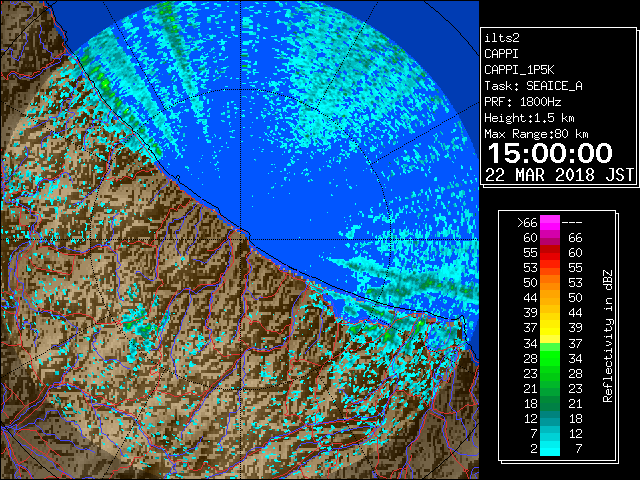
Task: Pick the magenta swatch at the legend top
Action: click(550, 223)
